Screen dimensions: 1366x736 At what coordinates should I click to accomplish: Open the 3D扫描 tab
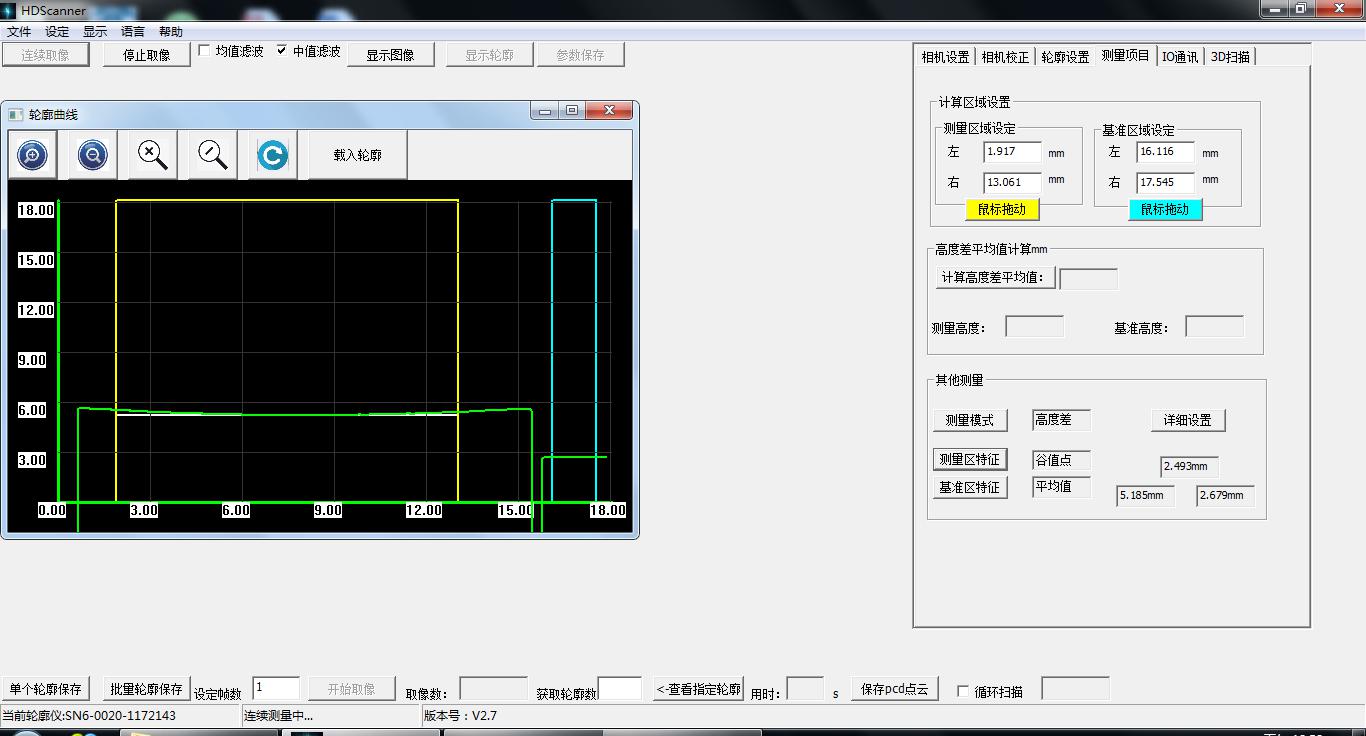pos(1230,57)
